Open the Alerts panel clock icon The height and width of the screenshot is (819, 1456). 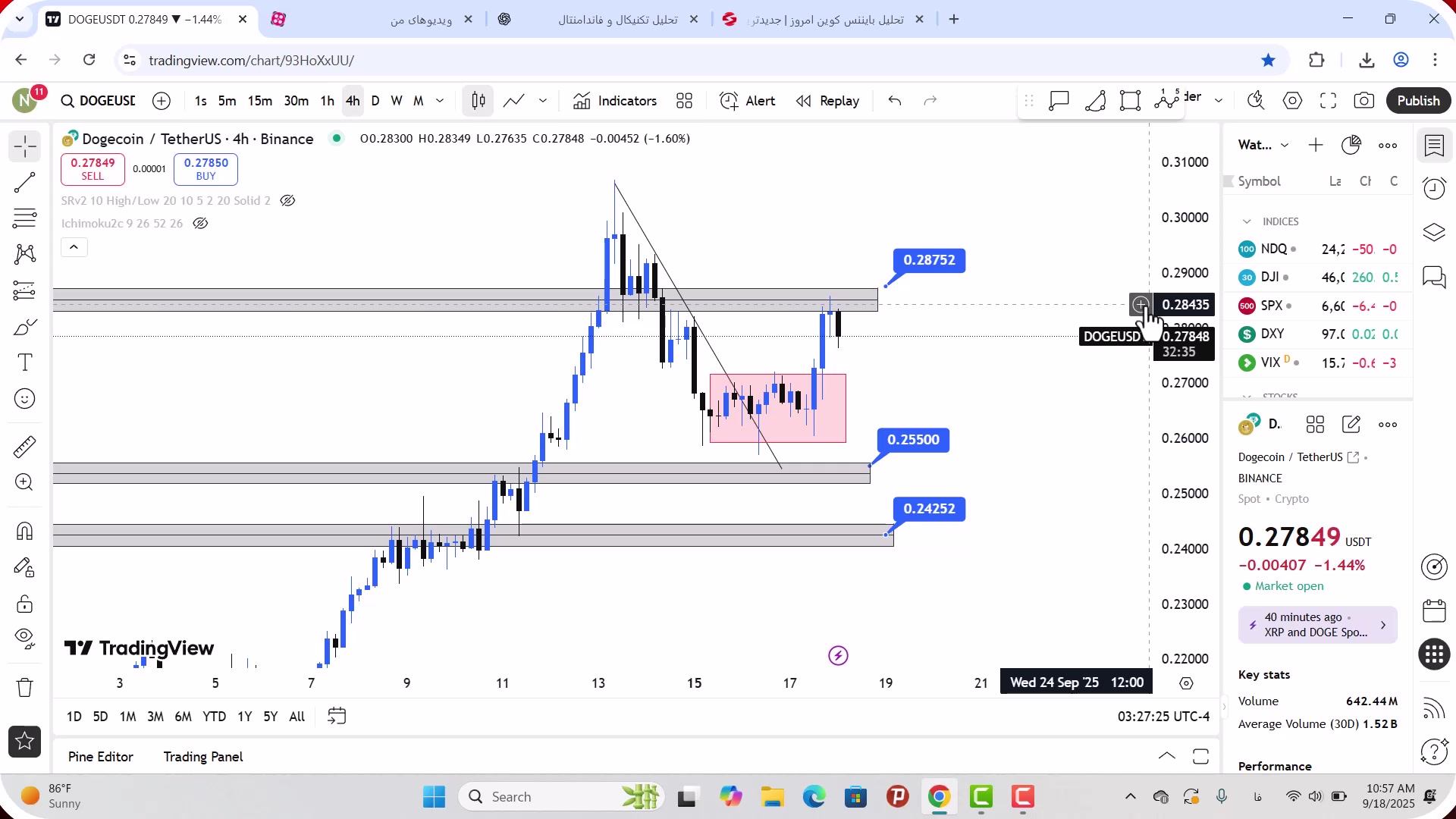(1434, 188)
